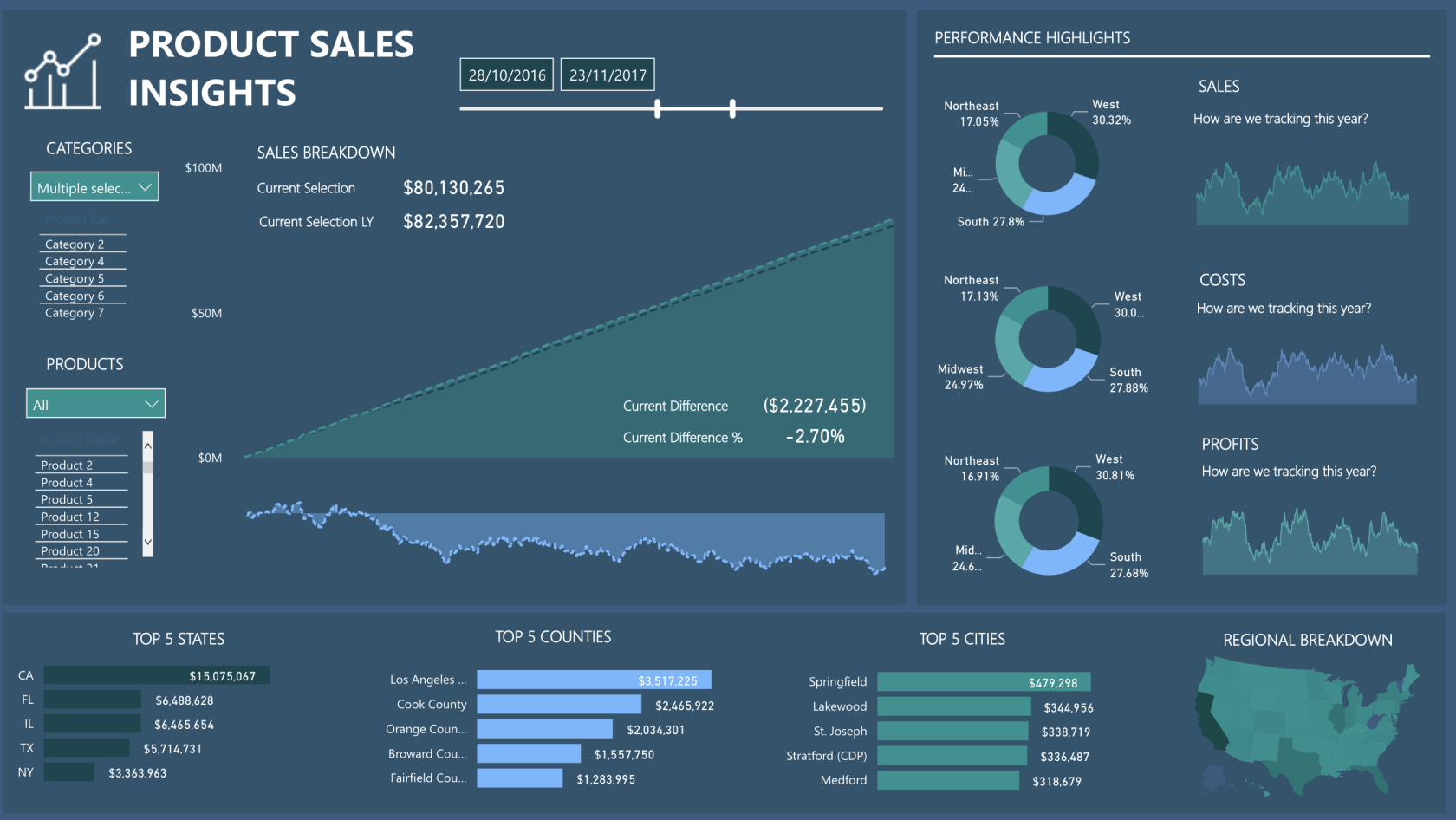Click the FL bar in Top 5 States
Screen dimensions: 1456x820
(x=93, y=700)
